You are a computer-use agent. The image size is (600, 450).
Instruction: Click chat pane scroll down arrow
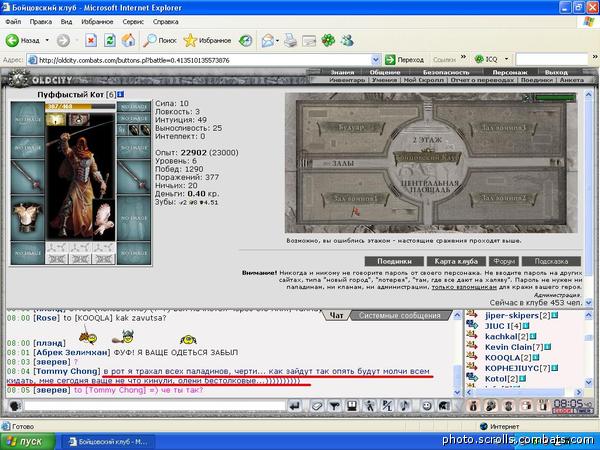(x=457, y=392)
